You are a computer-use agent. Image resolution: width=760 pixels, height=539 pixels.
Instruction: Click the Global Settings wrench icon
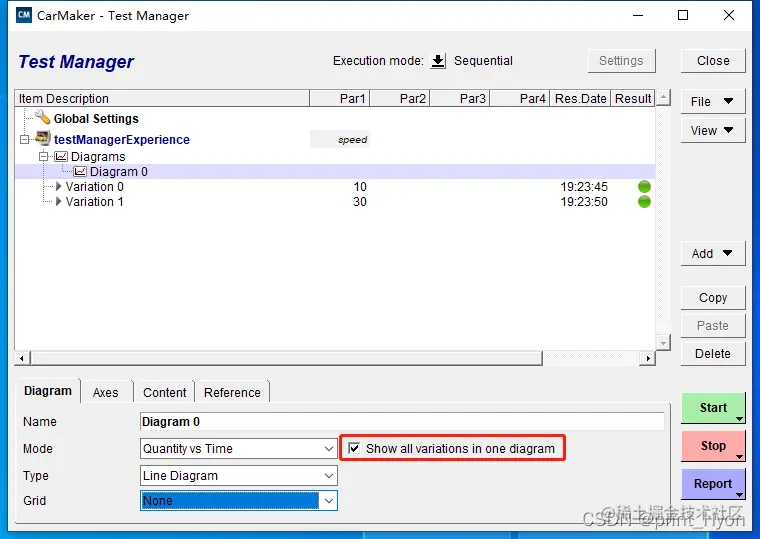(x=43, y=117)
